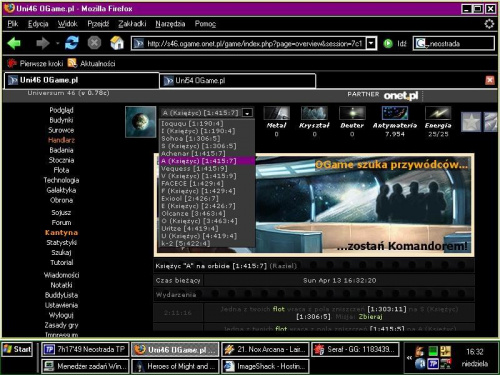Expand hidden system tray icons arrow

coord(409,358)
